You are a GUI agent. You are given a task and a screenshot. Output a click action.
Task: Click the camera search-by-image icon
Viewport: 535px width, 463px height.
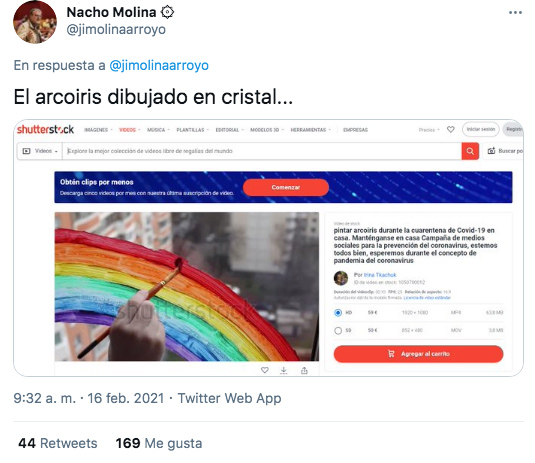(491, 151)
